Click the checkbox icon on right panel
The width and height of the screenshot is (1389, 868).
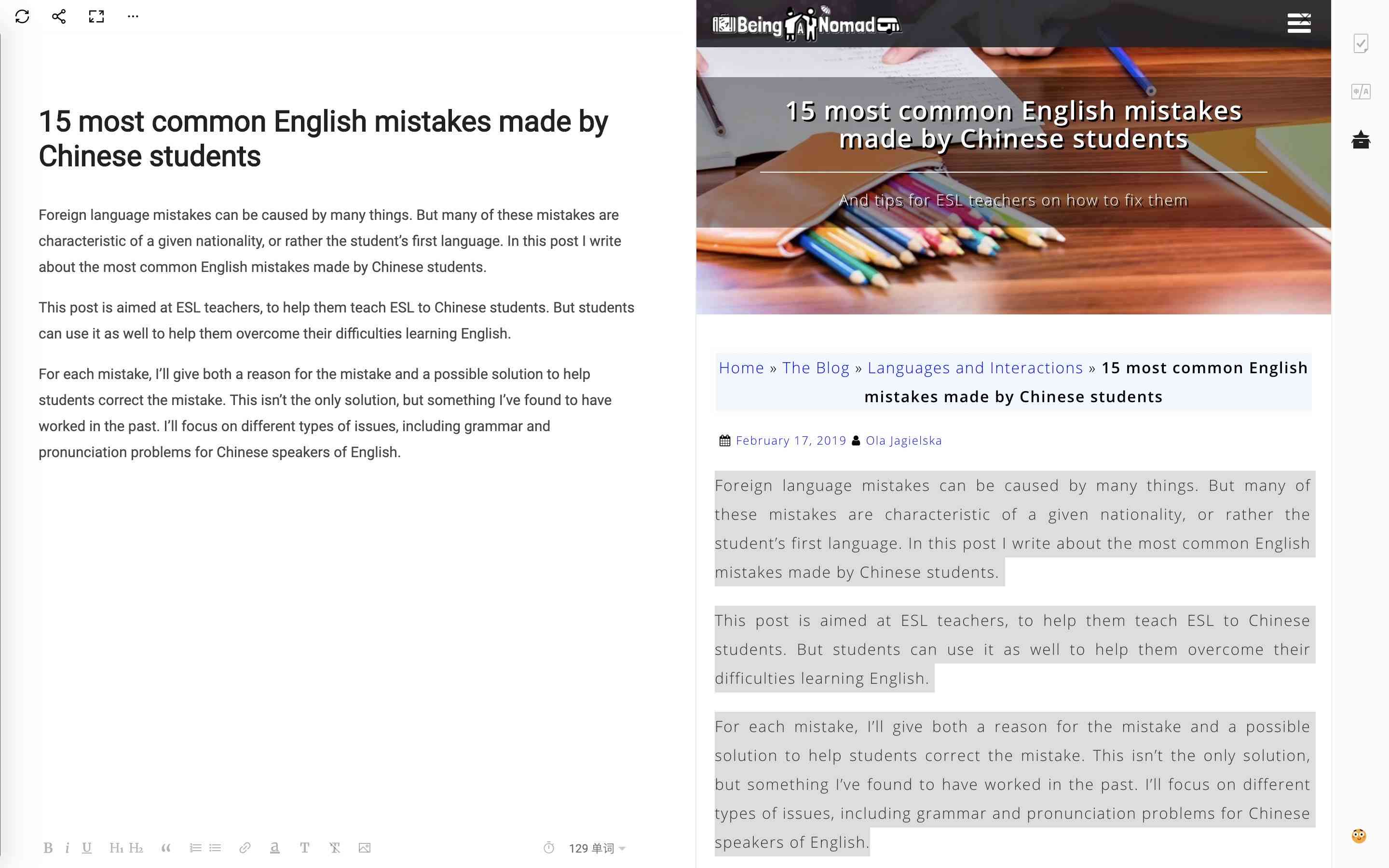coord(1362,43)
